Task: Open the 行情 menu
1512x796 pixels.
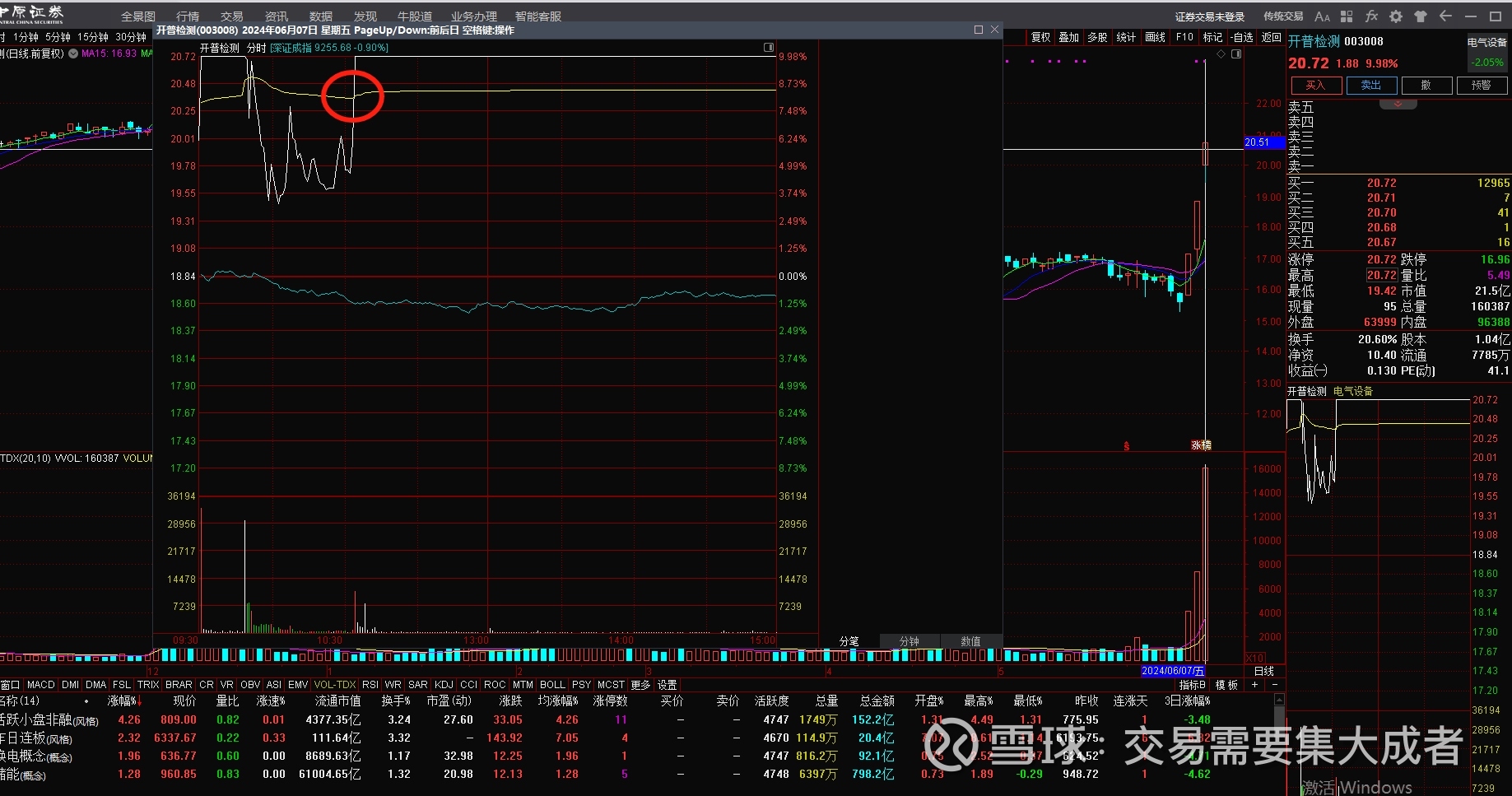Action: (188, 16)
